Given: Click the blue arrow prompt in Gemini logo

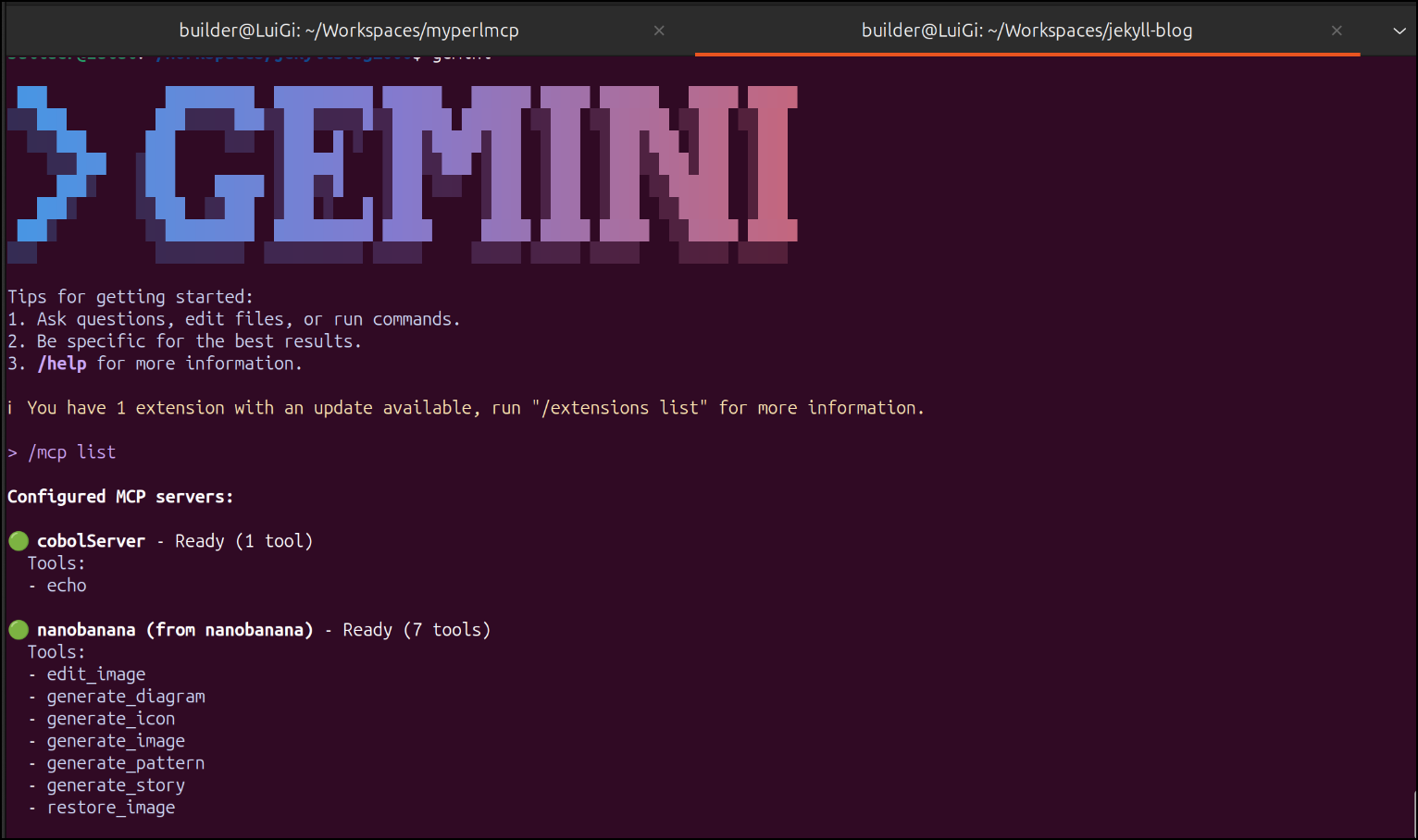Looking at the screenshot, I should pos(57,165).
